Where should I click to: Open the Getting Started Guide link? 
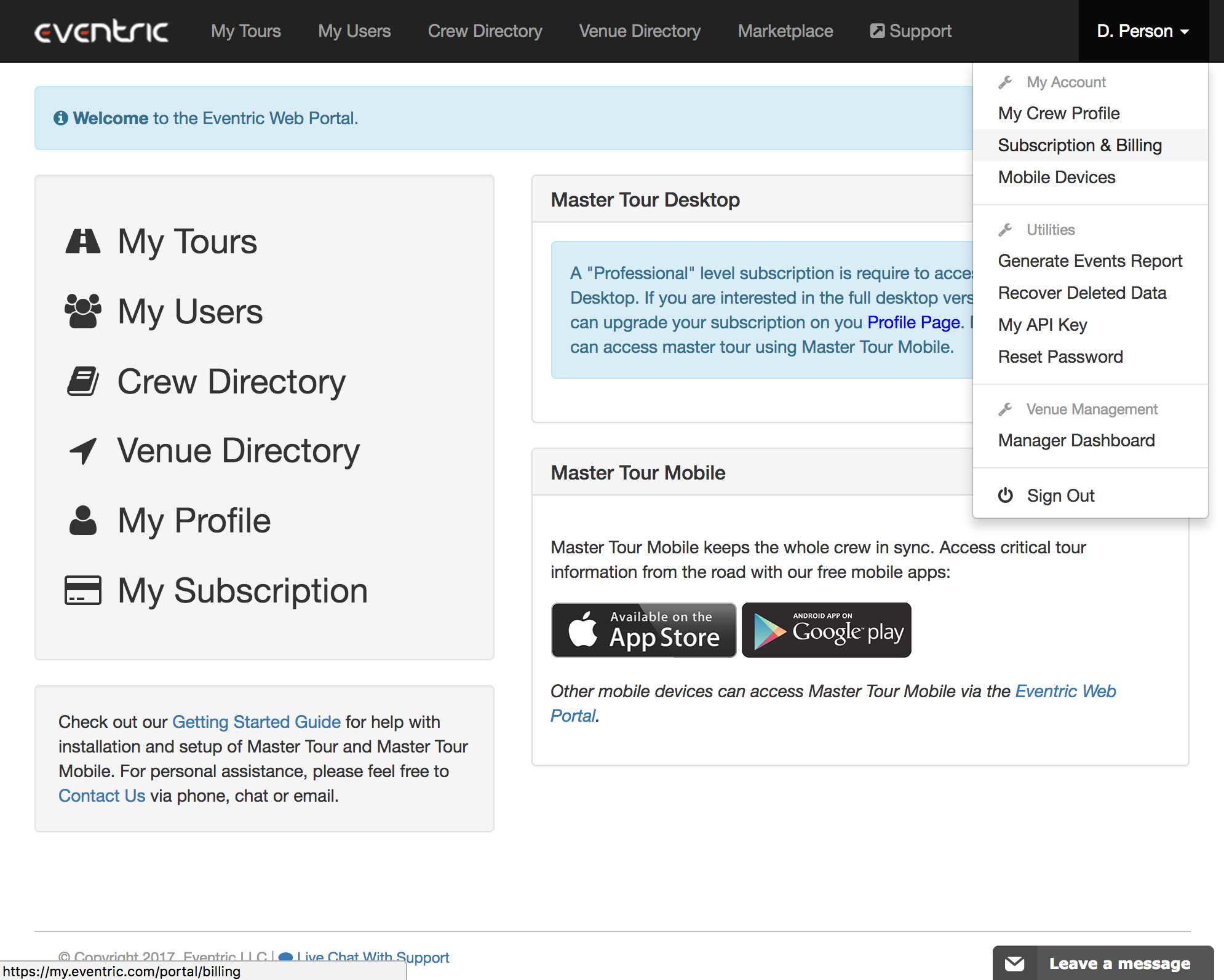(x=256, y=722)
